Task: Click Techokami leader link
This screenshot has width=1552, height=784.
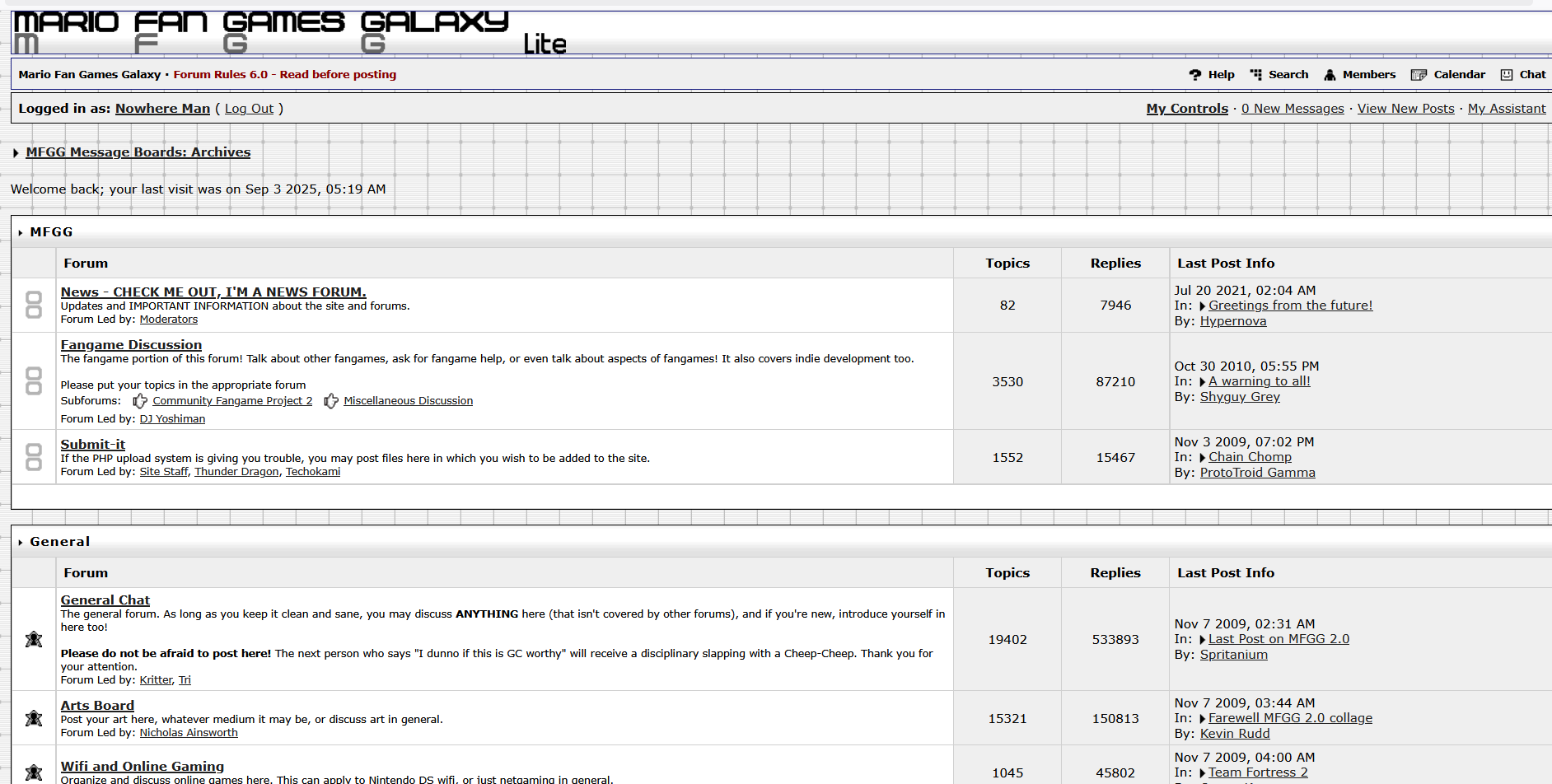Action: [x=313, y=472]
